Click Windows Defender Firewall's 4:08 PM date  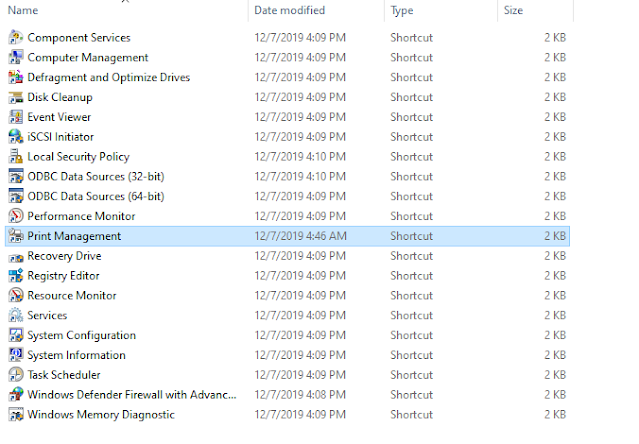click(x=300, y=395)
